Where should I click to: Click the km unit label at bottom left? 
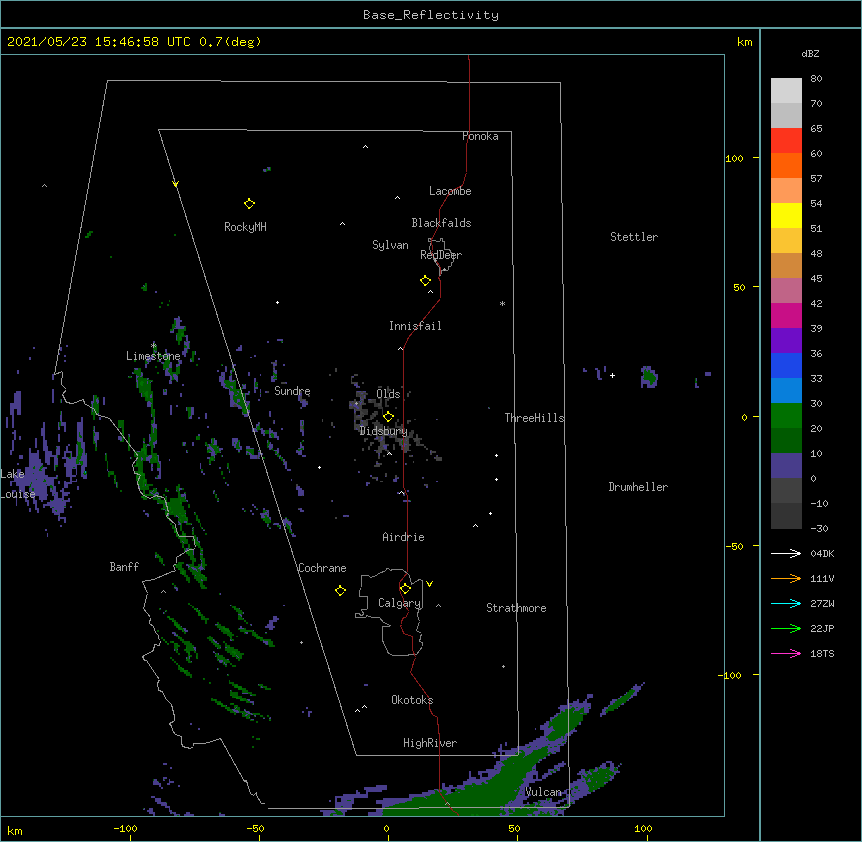pos(15,831)
